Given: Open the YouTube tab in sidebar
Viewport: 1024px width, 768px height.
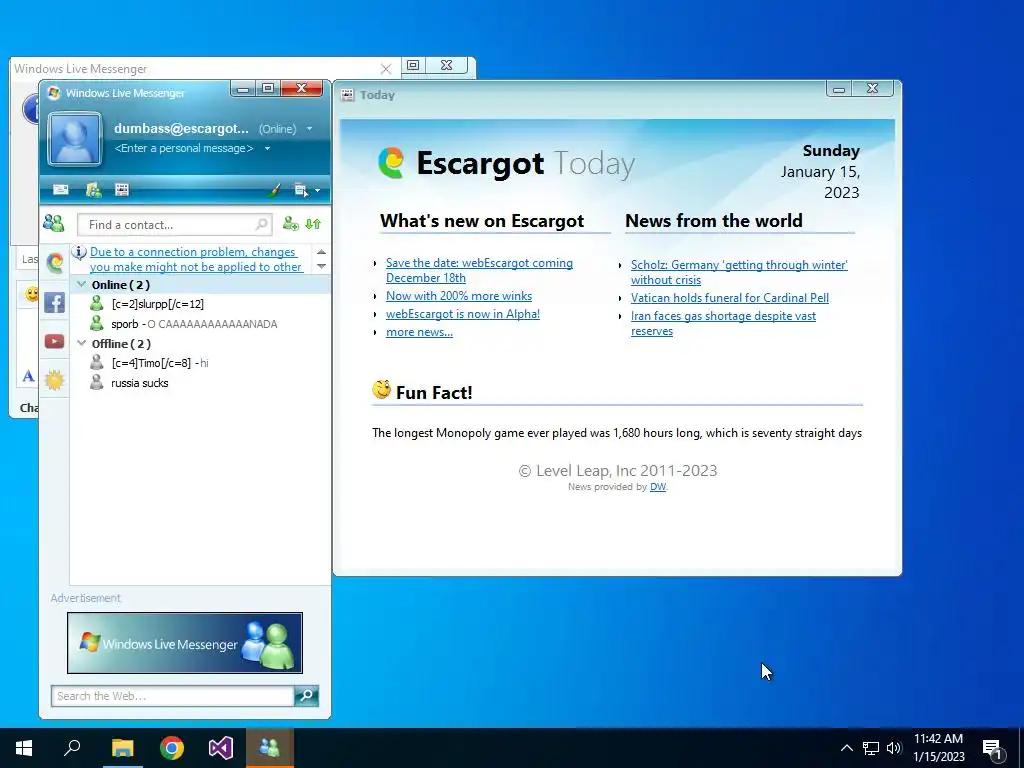Looking at the screenshot, I should click(54, 341).
